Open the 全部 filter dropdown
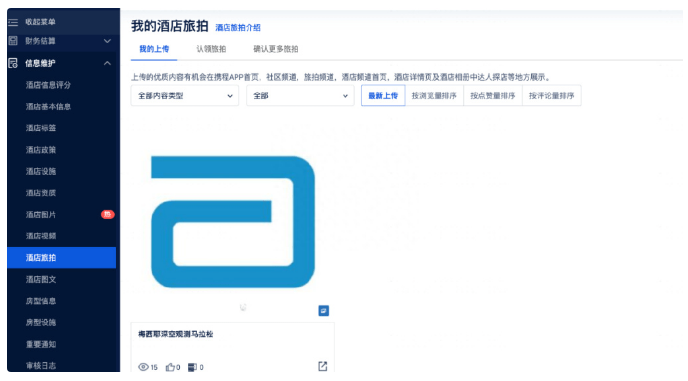Screen dimensions: 688x381 [x=300, y=96]
